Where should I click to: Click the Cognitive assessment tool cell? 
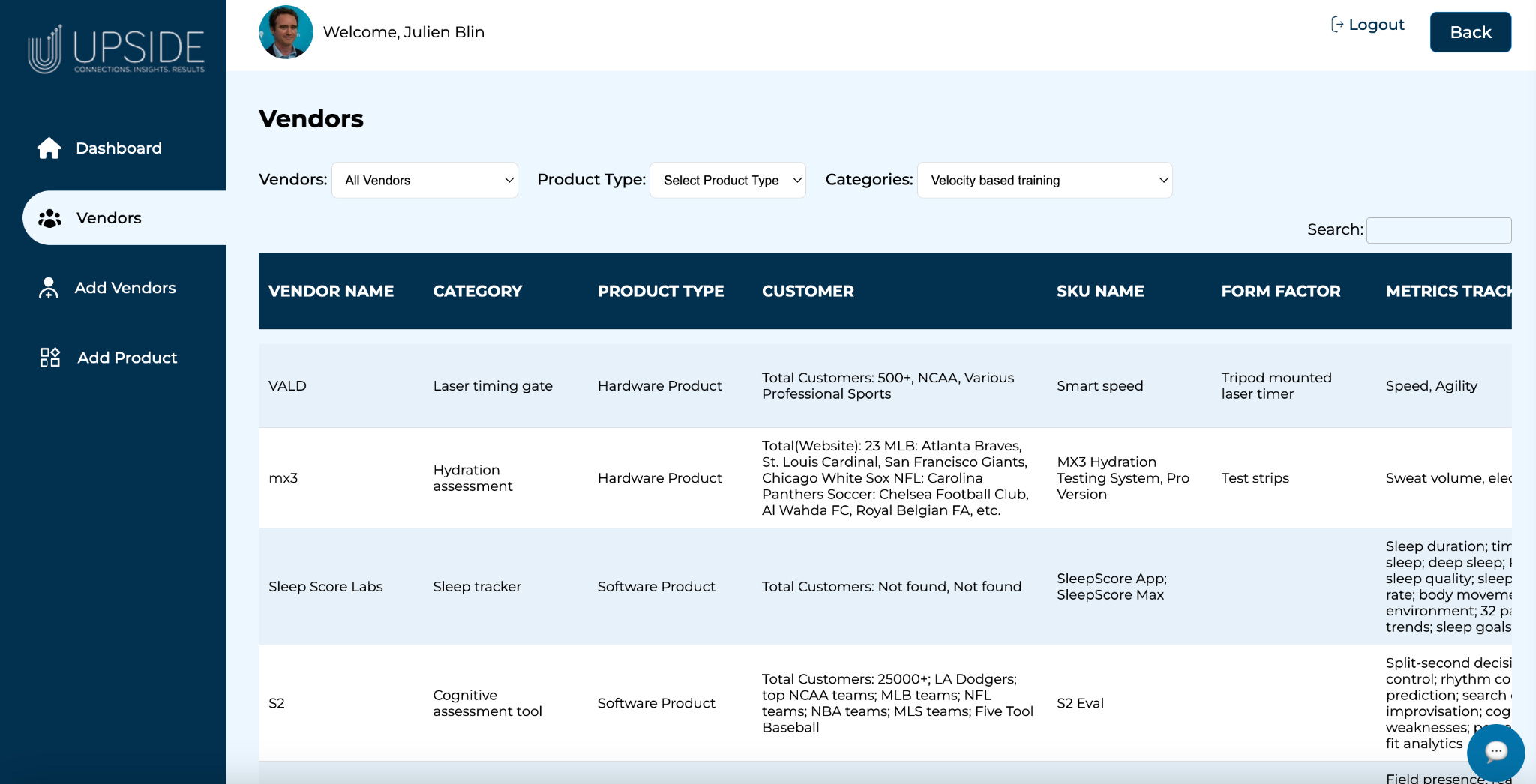[487, 703]
